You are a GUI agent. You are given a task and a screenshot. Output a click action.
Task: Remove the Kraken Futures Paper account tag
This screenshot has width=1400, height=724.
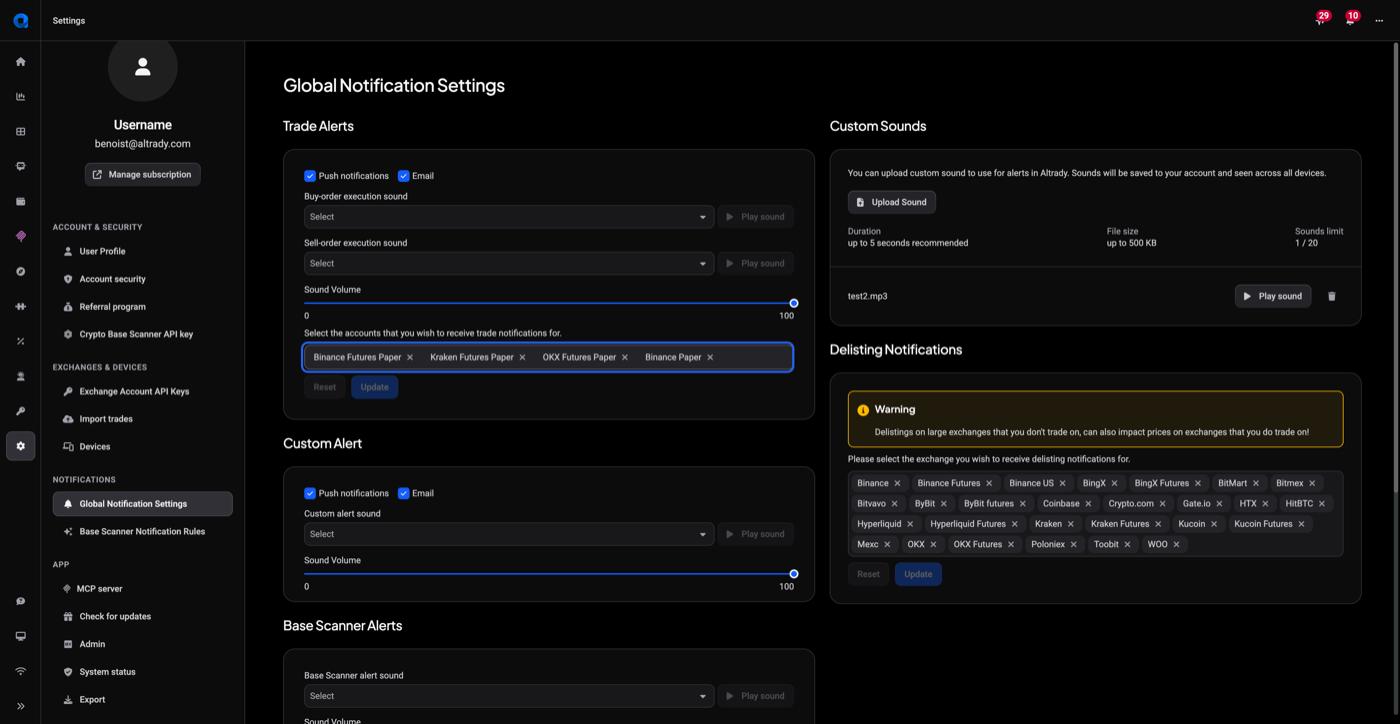tap(522, 357)
